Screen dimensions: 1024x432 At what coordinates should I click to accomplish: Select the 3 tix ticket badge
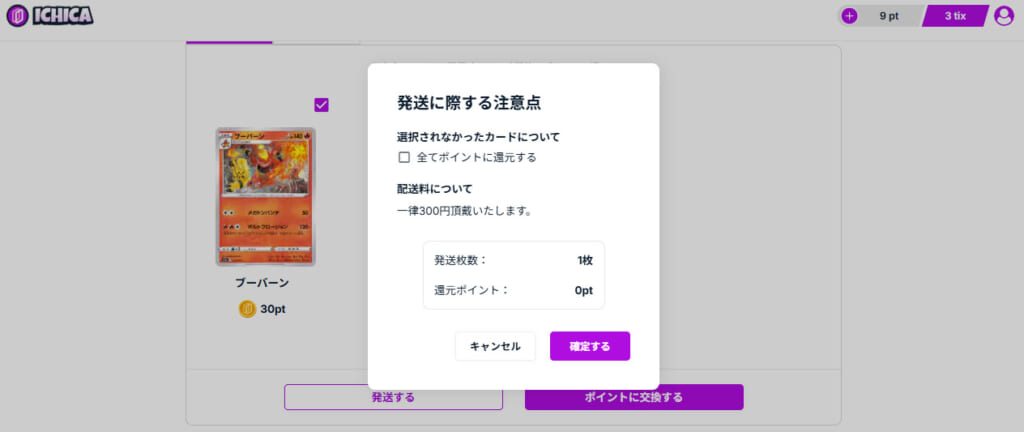pos(954,16)
